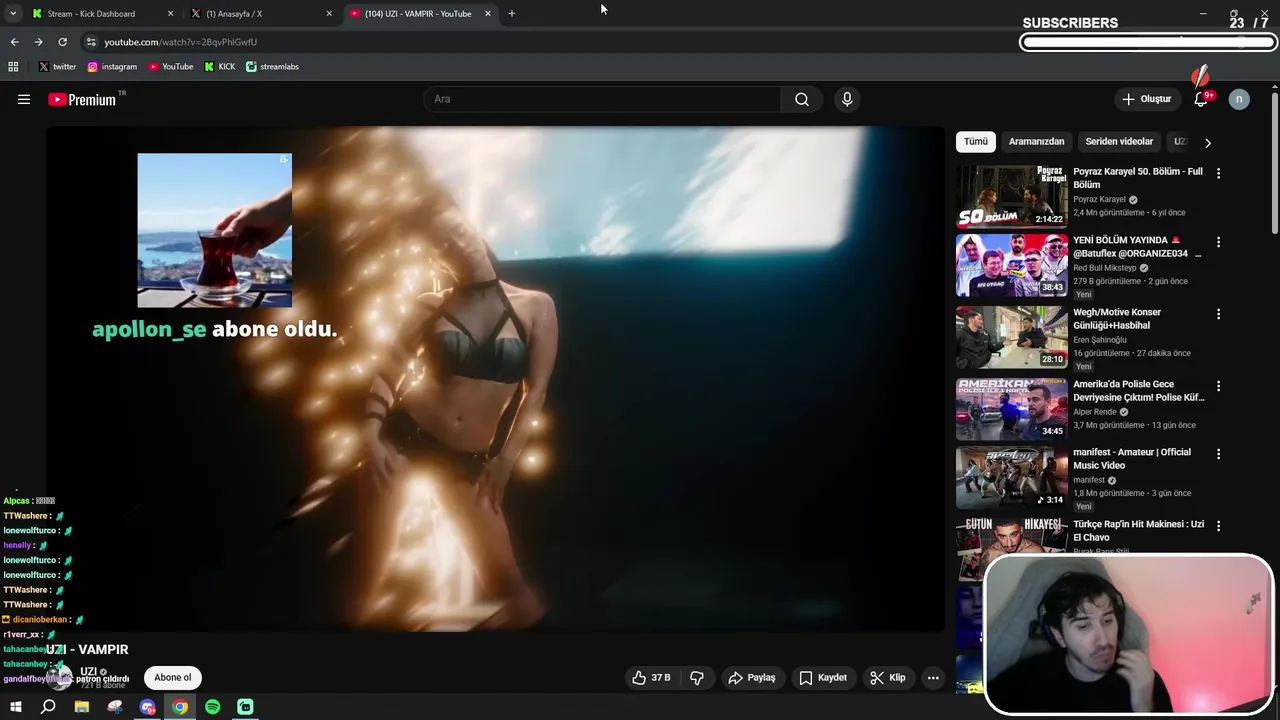Open the Discord taskbar icon with the 9+ badge

click(x=148, y=707)
